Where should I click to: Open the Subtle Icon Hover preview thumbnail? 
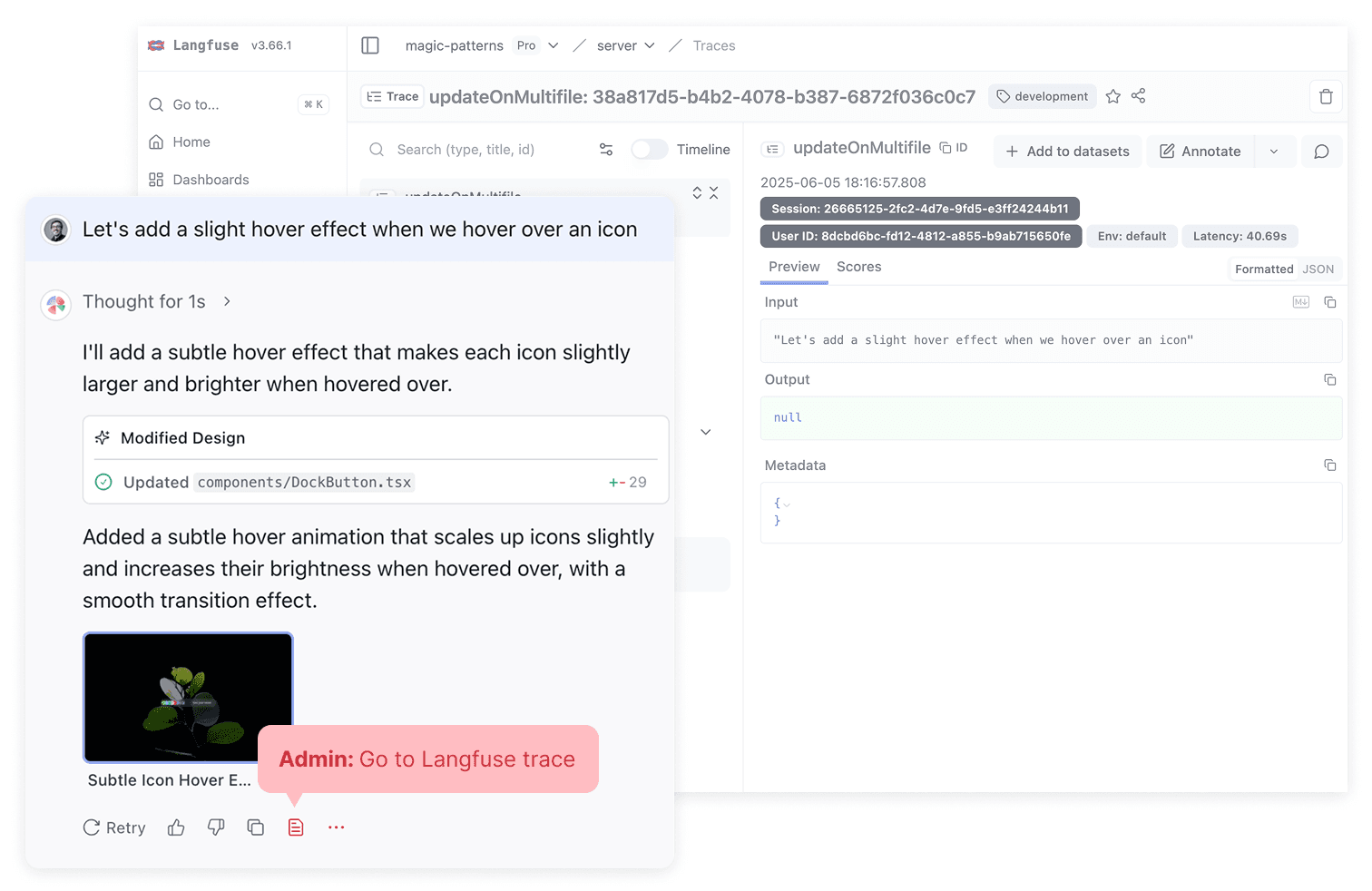click(x=188, y=697)
